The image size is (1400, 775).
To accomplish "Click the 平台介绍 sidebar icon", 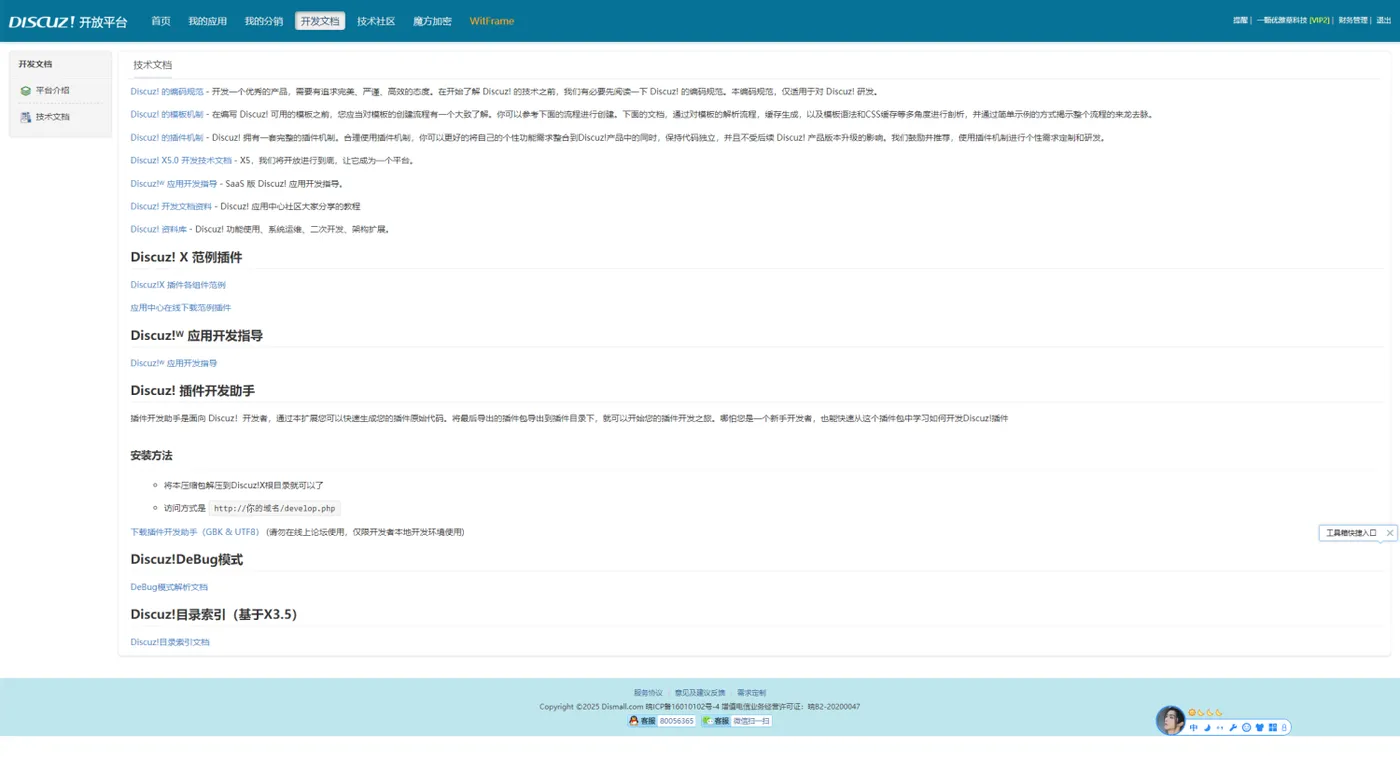I will click(25, 90).
